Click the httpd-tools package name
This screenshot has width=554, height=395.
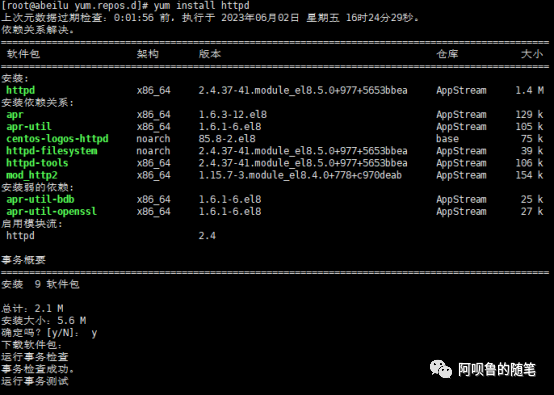[x=37, y=163]
